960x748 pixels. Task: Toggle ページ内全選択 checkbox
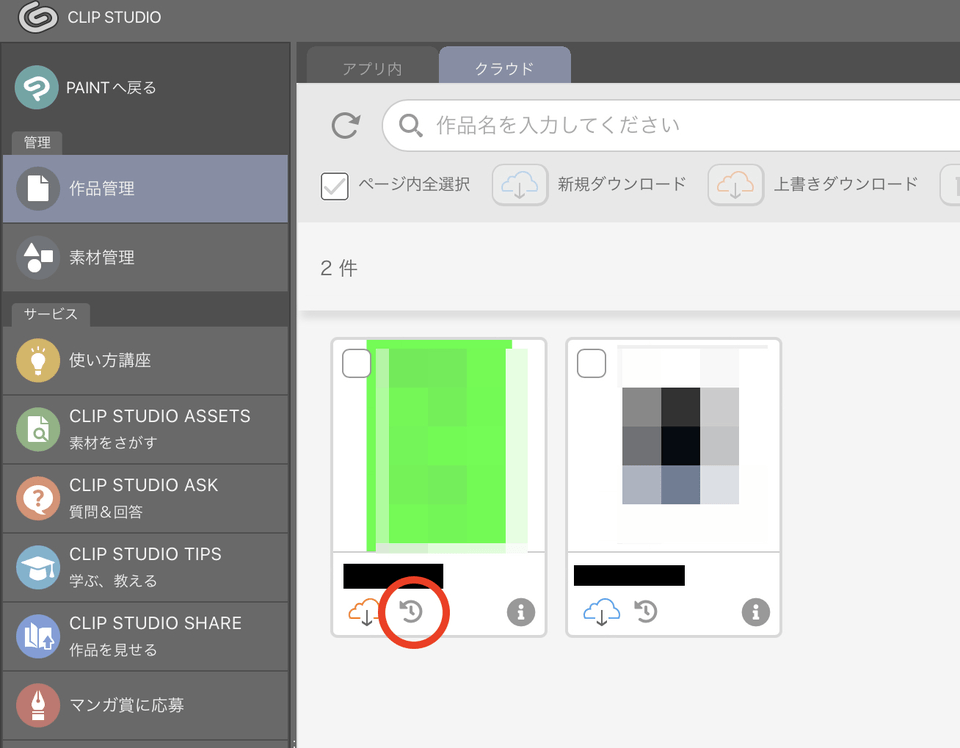pyautogui.click(x=335, y=186)
